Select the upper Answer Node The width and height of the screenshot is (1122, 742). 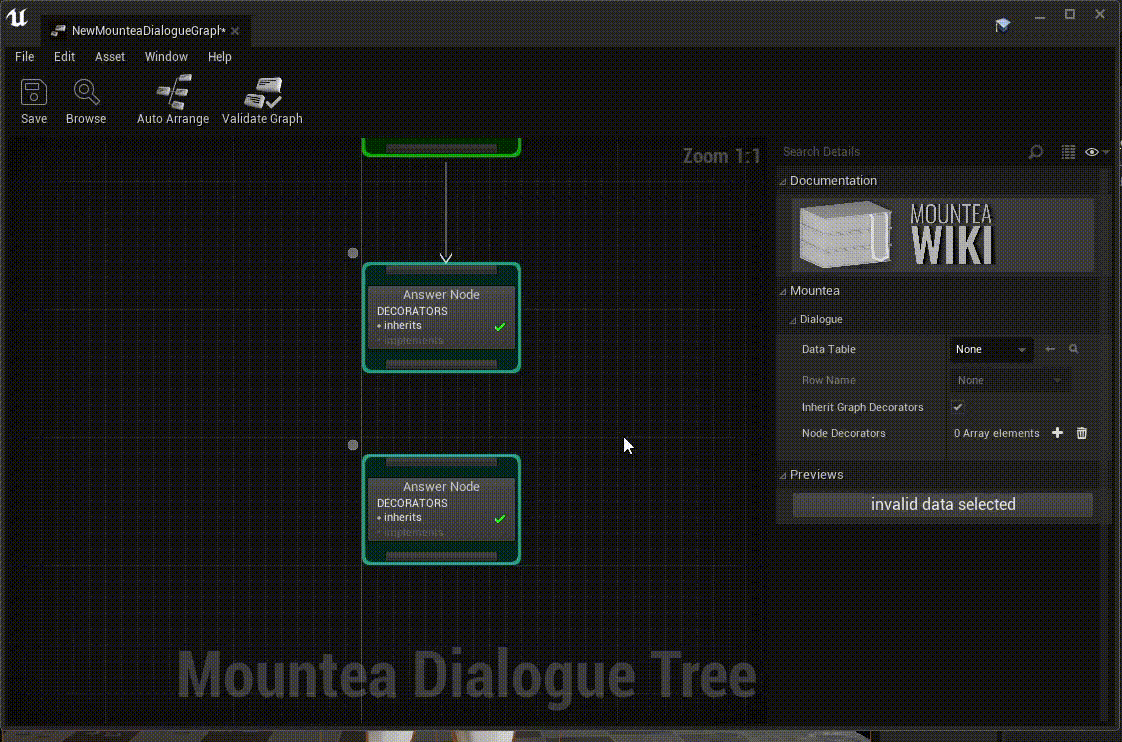(441, 318)
